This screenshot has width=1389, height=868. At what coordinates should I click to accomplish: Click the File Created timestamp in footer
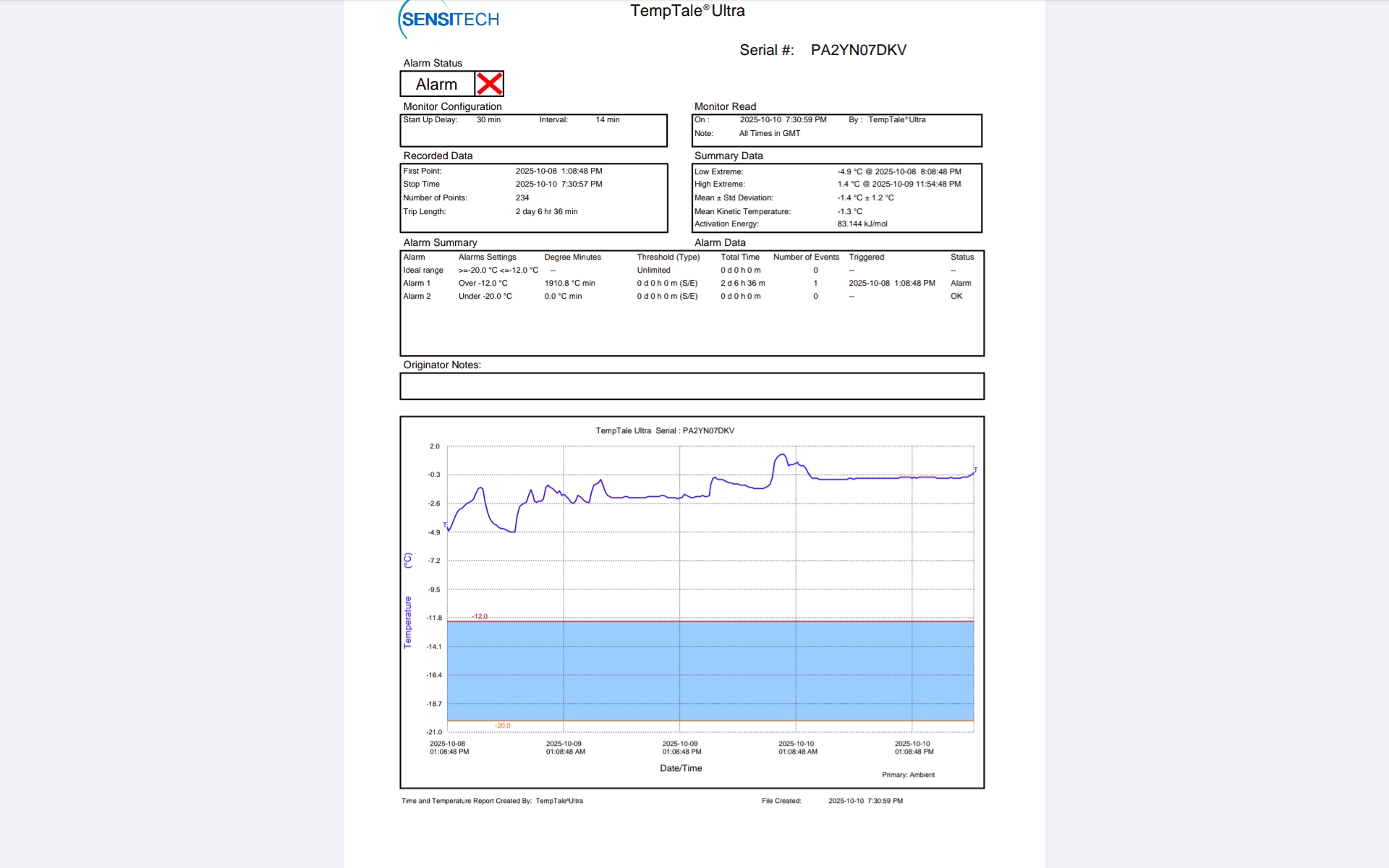pyautogui.click(x=865, y=801)
